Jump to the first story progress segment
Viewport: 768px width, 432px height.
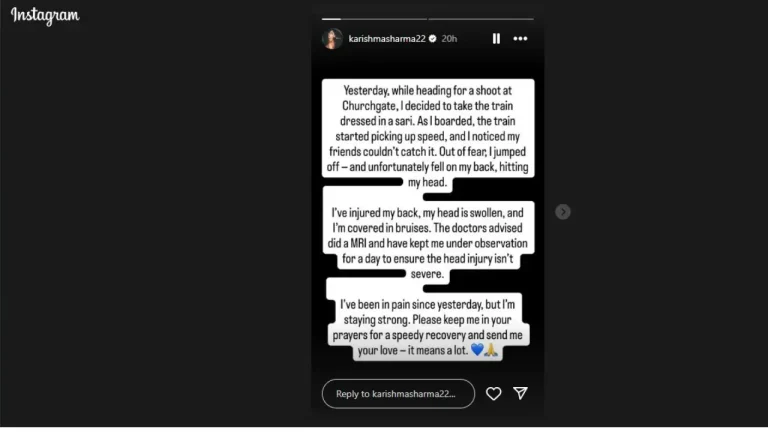pos(374,19)
